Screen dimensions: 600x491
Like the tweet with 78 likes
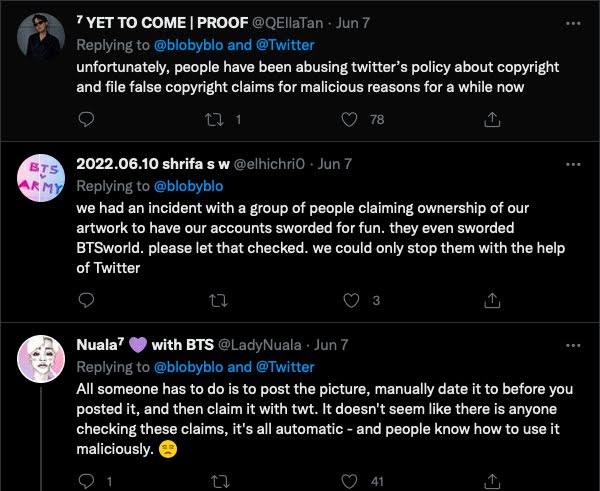[x=349, y=120]
